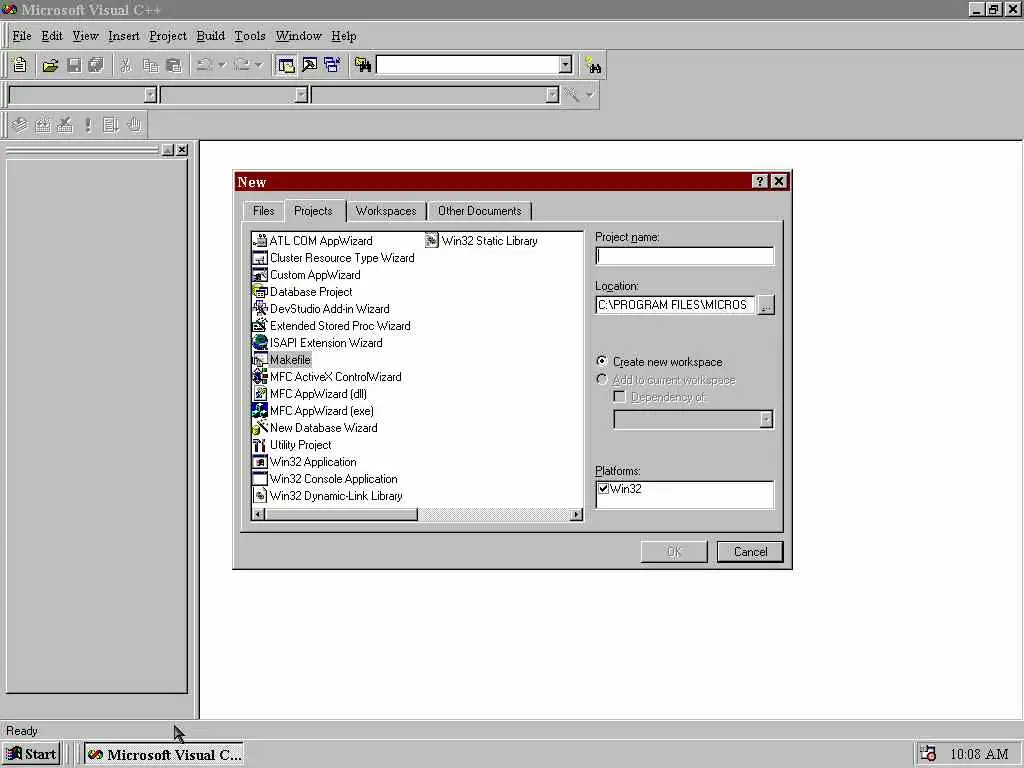The width and height of the screenshot is (1024, 768).
Task: Click the Stop Build toolbar icon
Action: 65,125
